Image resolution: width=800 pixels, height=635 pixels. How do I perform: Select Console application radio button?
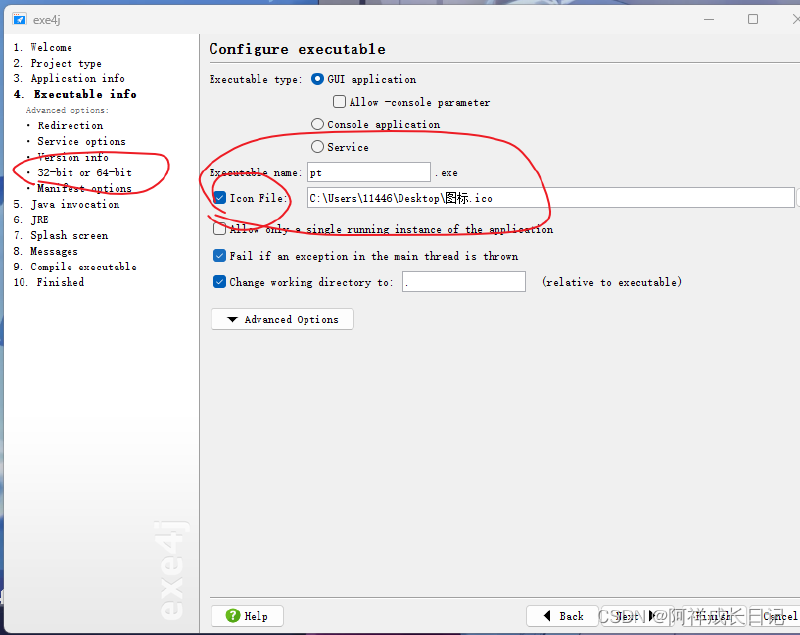click(317, 124)
